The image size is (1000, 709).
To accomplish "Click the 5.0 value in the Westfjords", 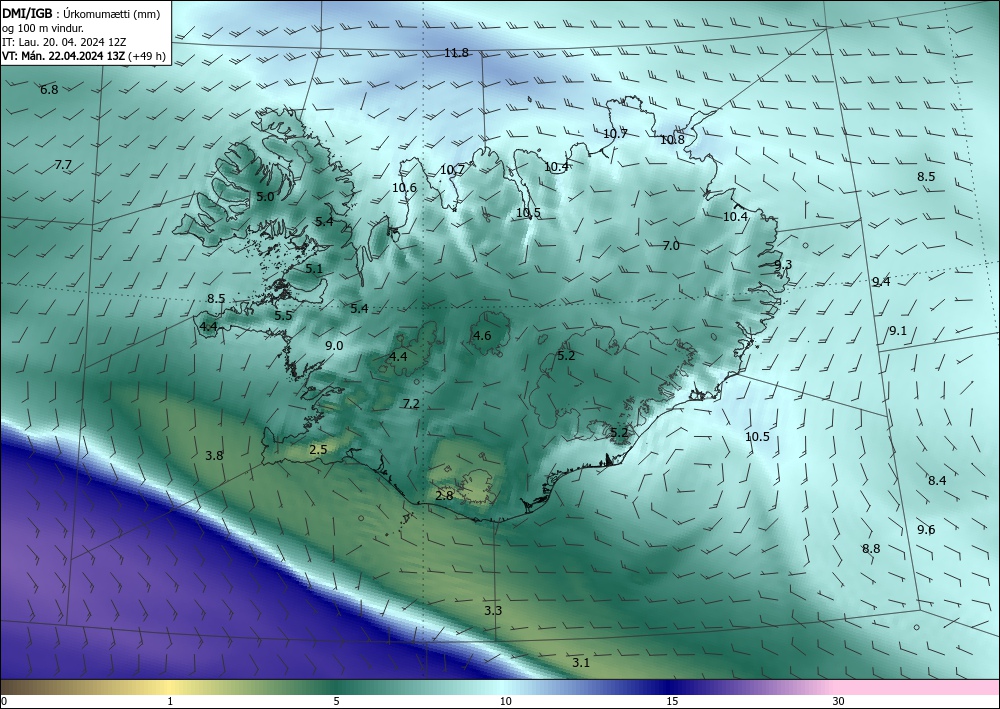I will [x=265, y=197].
